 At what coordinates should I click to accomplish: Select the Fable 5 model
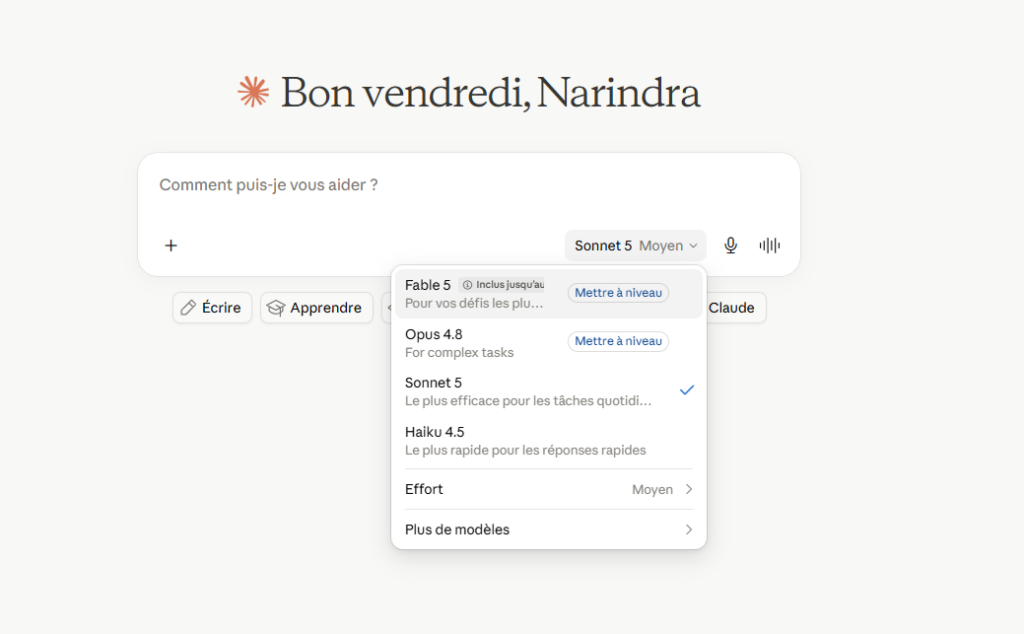pyautogui.click(x=549, y=294)
